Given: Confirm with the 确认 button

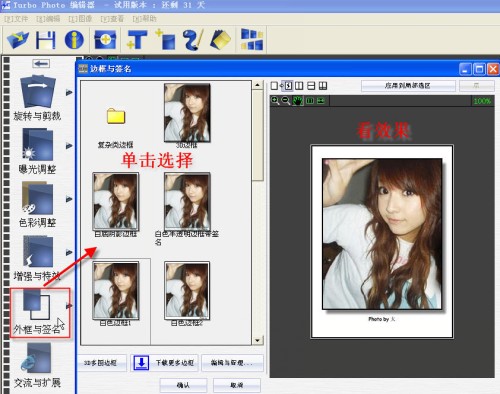Looking at the screenshot, I should click(x=183, y=385).
